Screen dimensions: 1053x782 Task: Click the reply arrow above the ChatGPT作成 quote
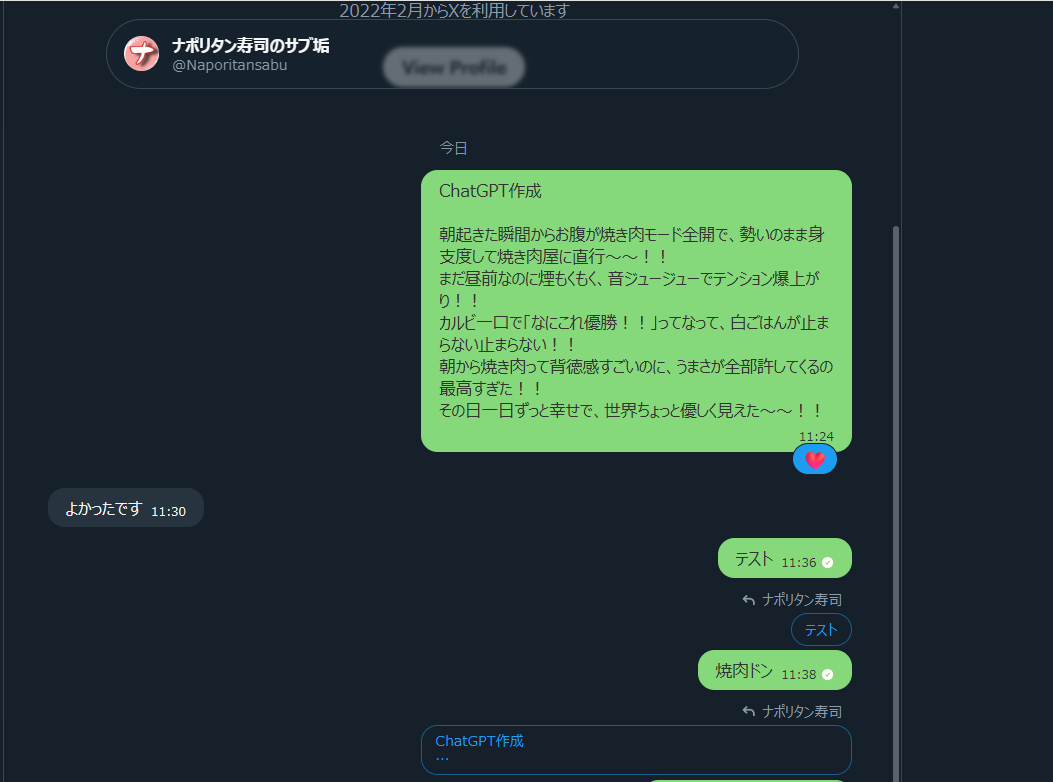(749, 711)
